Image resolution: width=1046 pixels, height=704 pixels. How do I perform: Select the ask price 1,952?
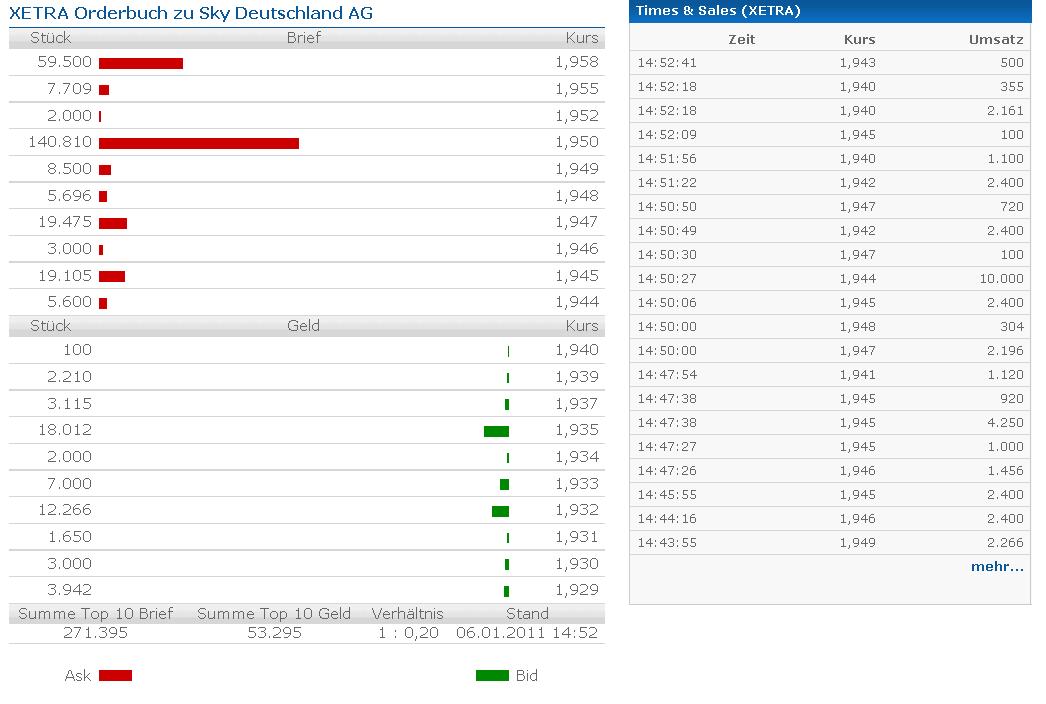point(577,115)
